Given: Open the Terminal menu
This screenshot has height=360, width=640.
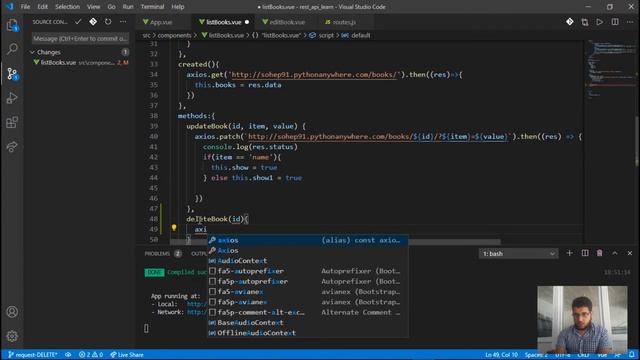Looking at the screenshot, I should tap(152, 7).
